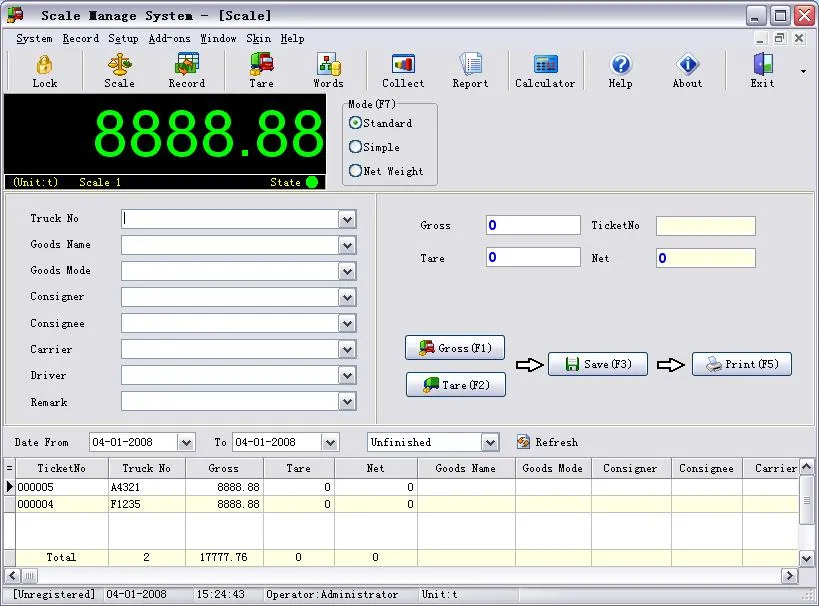Image resolution: width=819 pixels, height=606 pixels.
Task: Enable the Net Weight mode option
Action: pyautogui.click(x=356, y=171)
